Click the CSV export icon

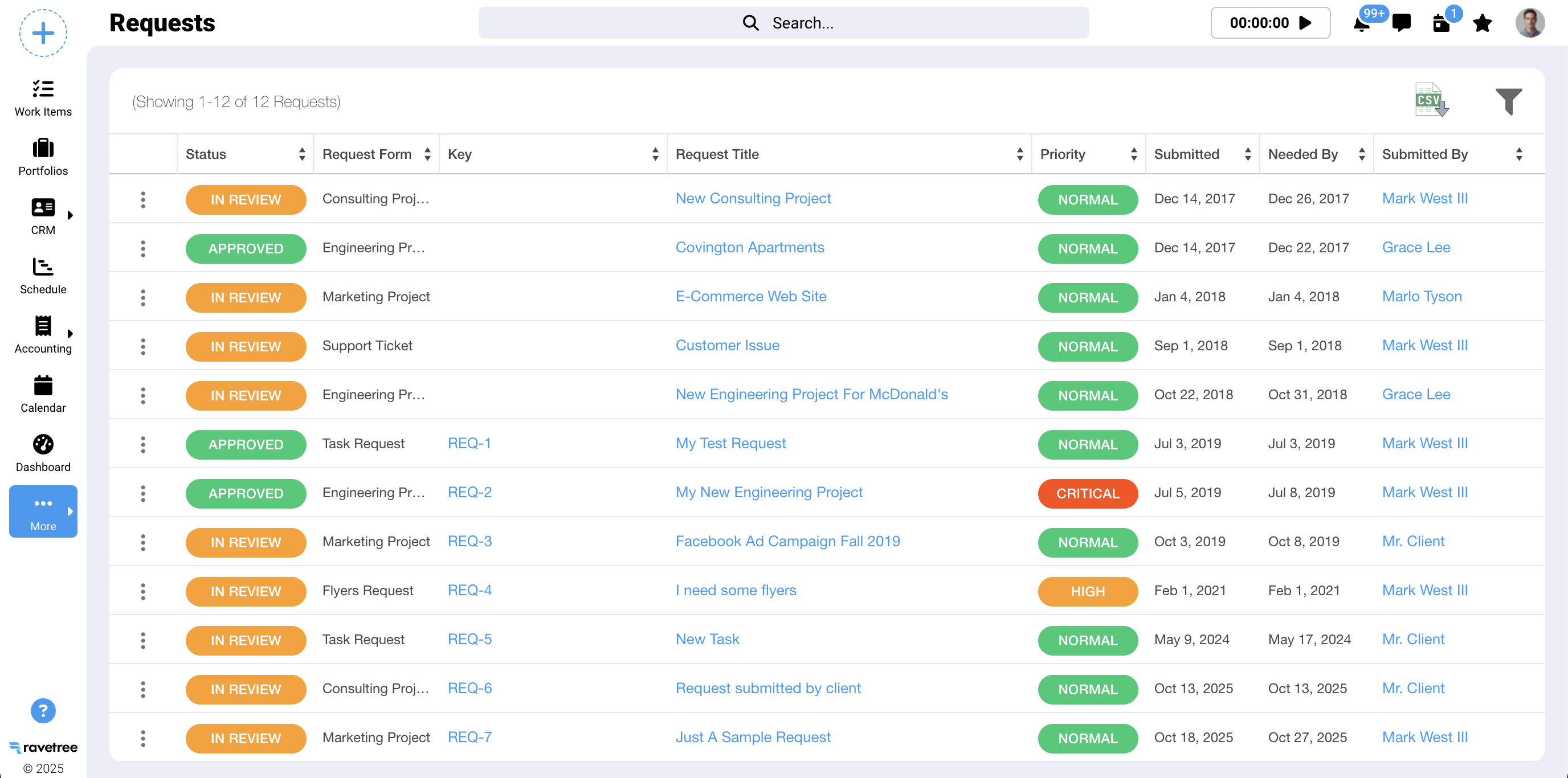(1431, 100)
